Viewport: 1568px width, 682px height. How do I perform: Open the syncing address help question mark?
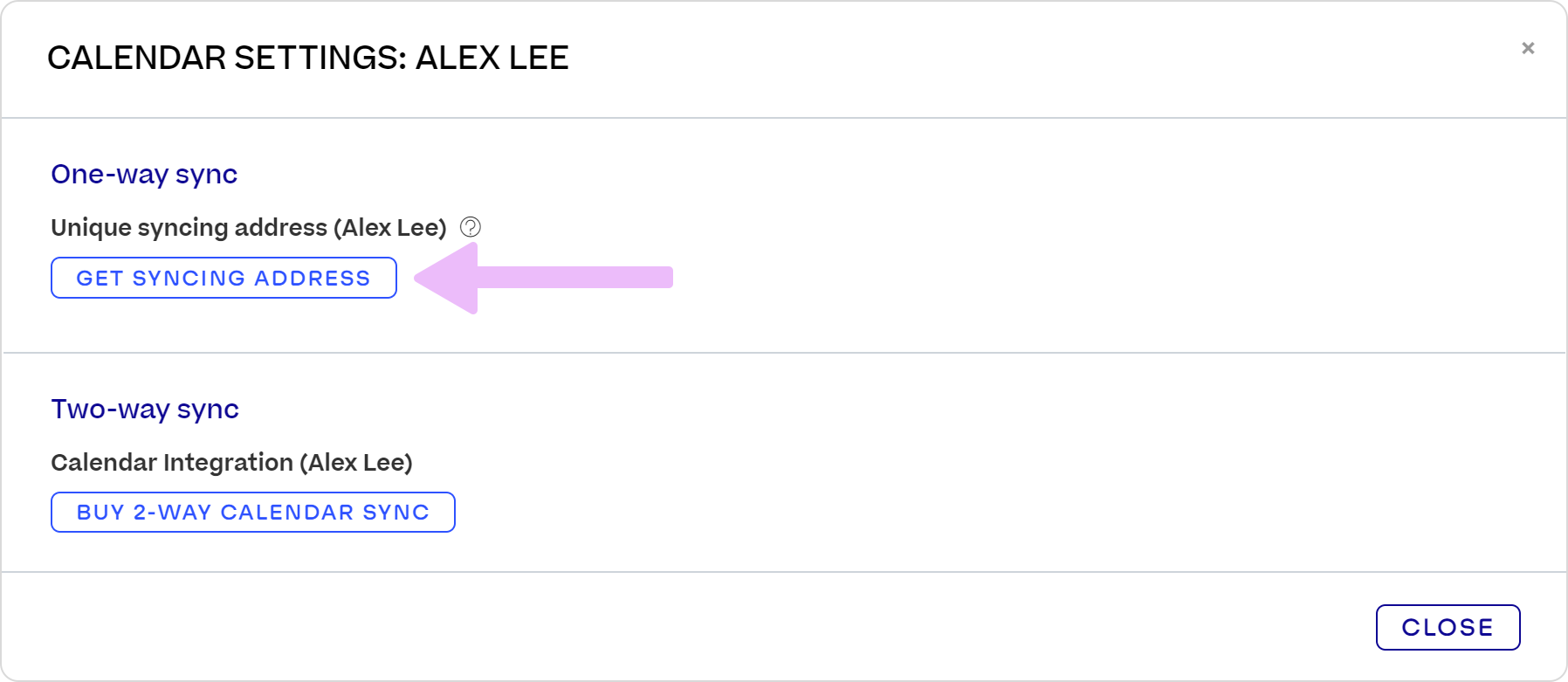coord(471,227)
